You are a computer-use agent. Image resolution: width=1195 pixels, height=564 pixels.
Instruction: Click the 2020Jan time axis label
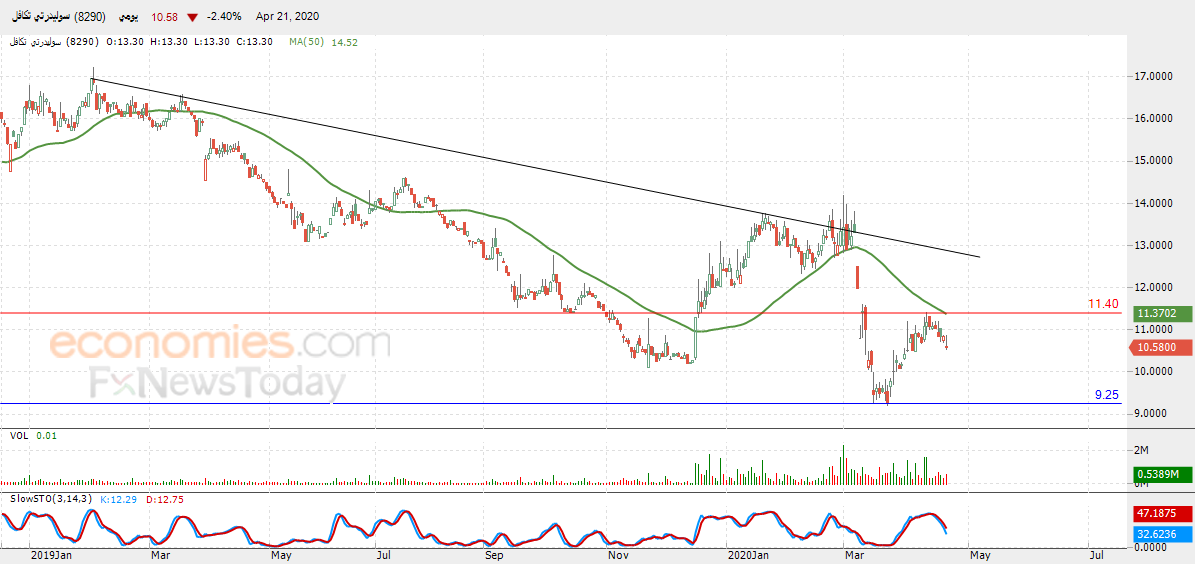tap(748, 555)
